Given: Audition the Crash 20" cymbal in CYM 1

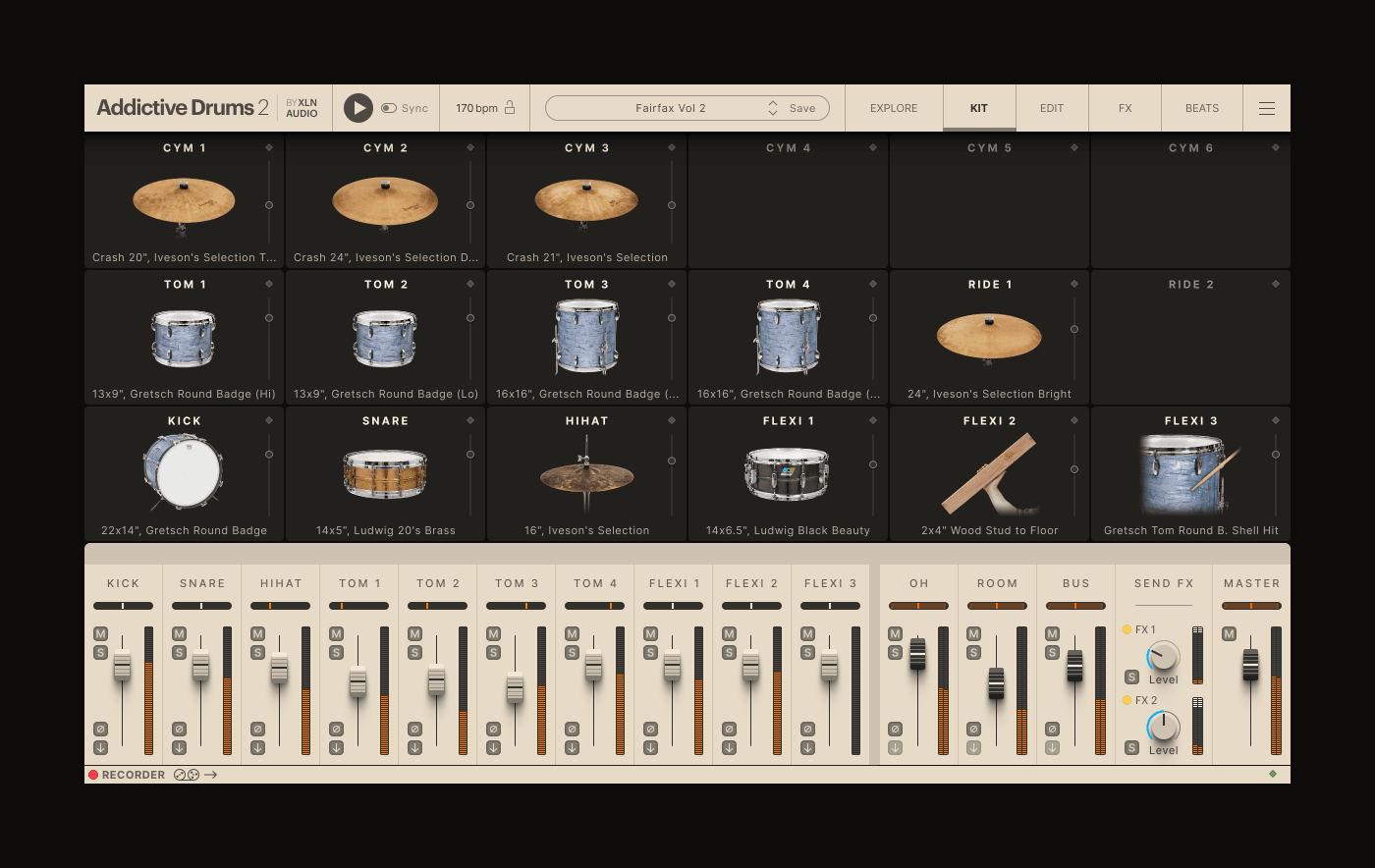Looking at the screenshot, I should (x=184, y=203).
